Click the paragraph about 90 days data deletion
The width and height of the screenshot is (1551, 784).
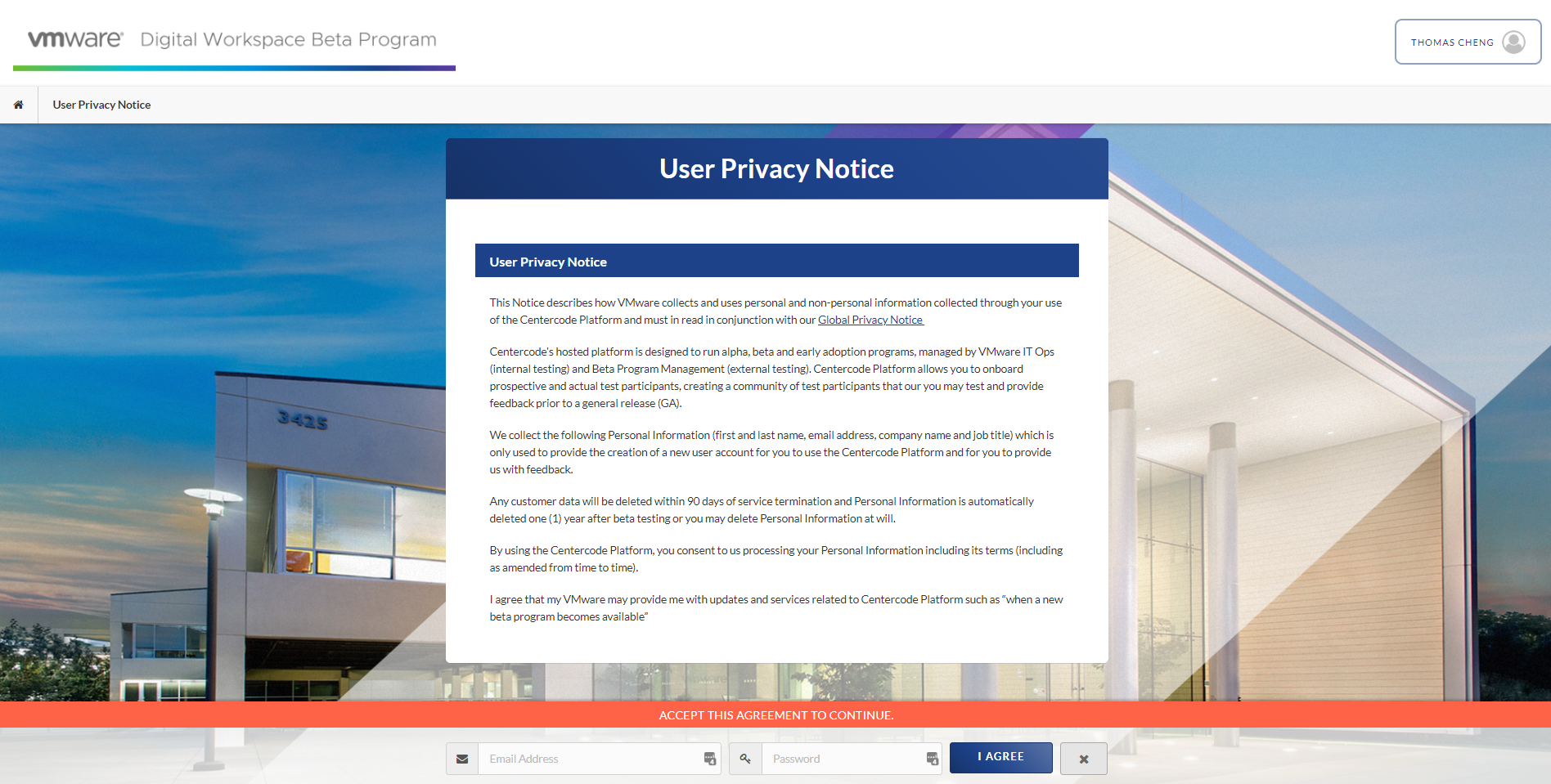click(x=761, y=509)
